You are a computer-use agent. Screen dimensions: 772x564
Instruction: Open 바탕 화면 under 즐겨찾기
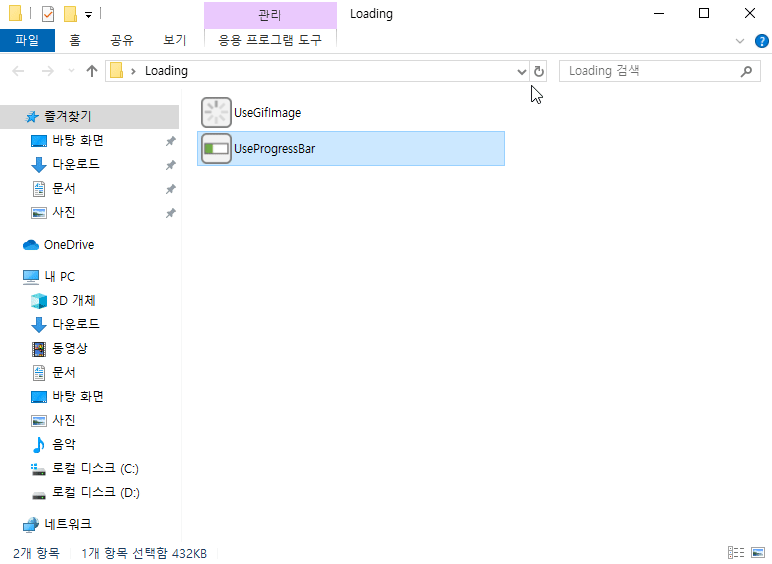click(78, 141)
